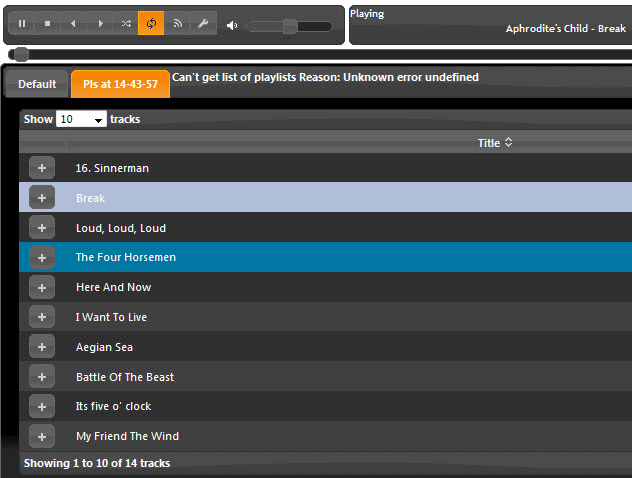Select the Pls at 14-43-57 tab
Viewport: 632px width, 478px height.
tap(120, 84)
